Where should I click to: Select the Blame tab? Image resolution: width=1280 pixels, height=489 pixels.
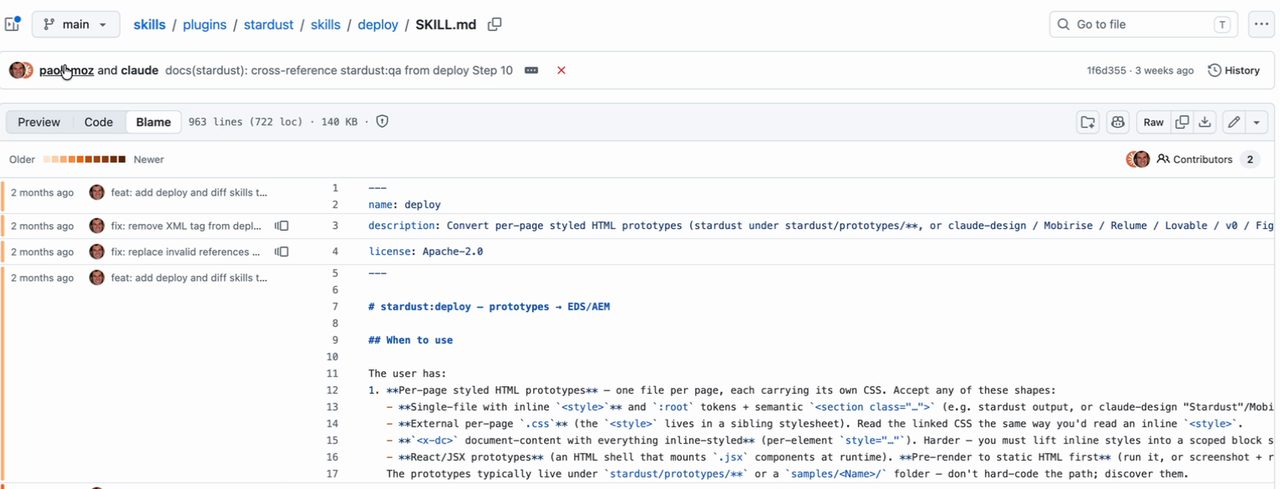pos(153,122)
